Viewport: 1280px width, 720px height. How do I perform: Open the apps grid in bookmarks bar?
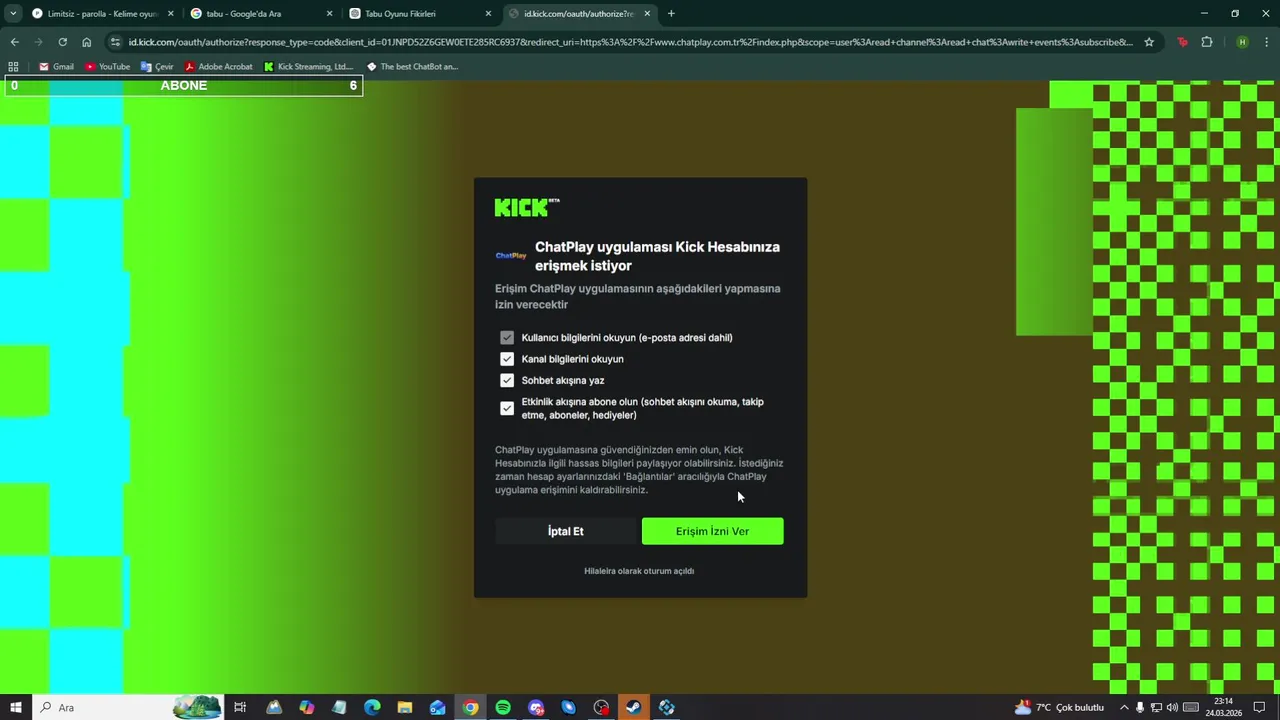[x=13, y=67]
